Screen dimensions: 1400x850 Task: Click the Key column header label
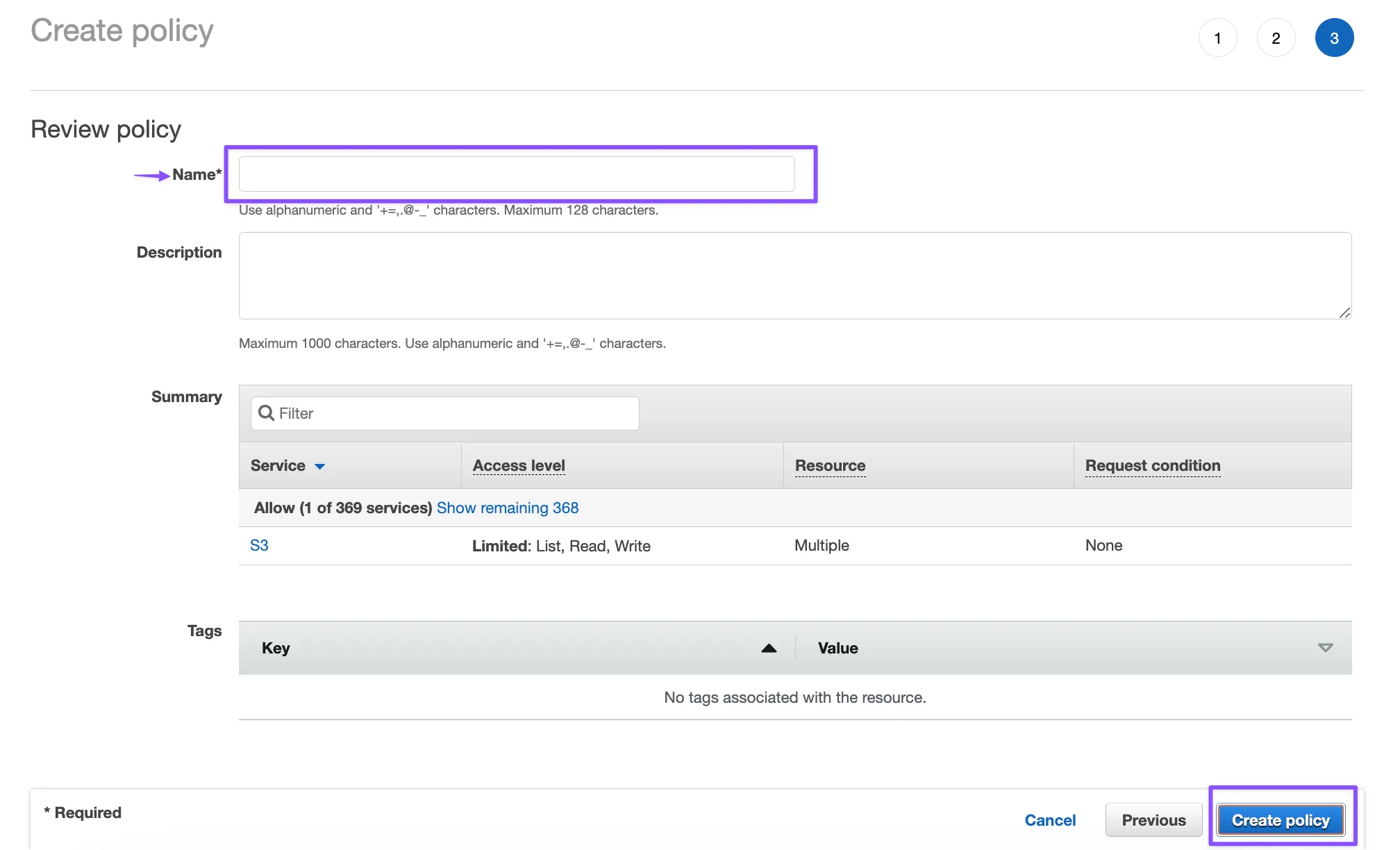coord(276,648)
